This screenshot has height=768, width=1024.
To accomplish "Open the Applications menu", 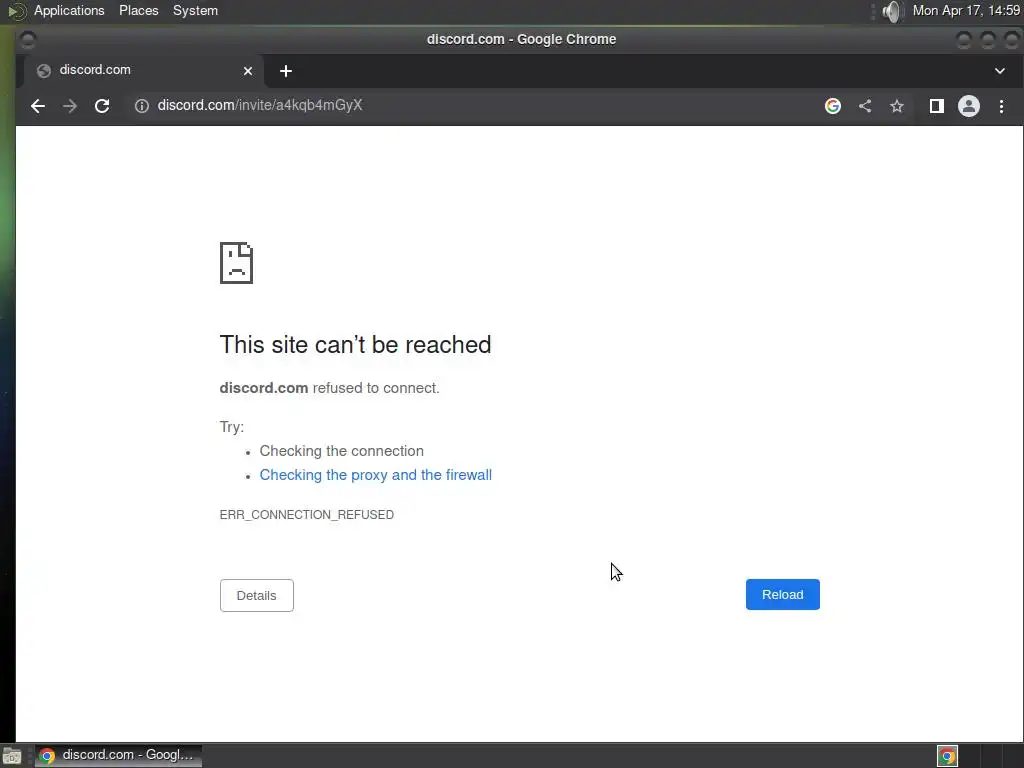I will click(x=69, y=10).
